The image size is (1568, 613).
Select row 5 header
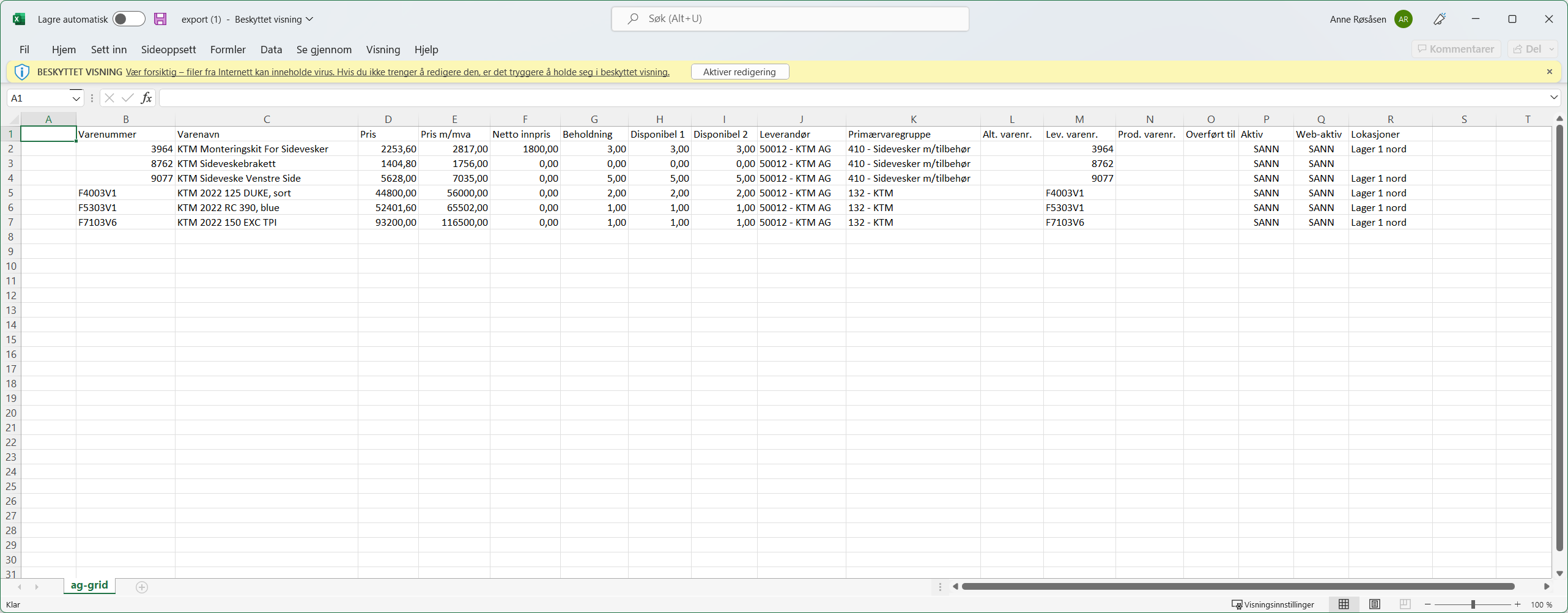(10, 193)
